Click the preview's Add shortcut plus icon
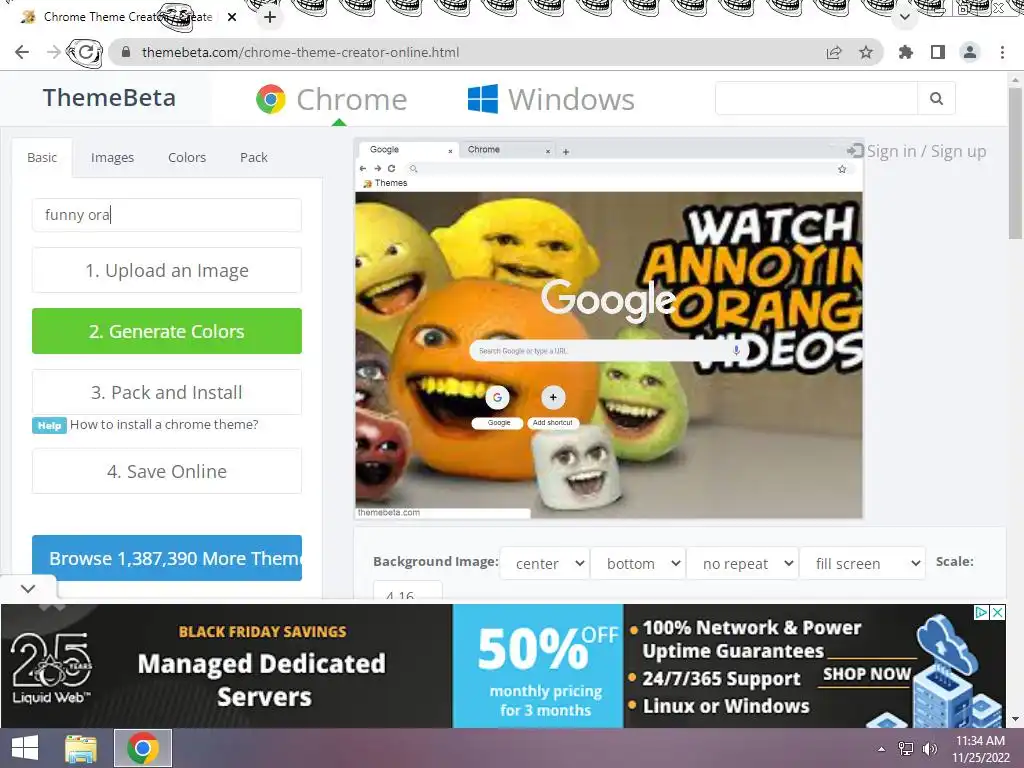 (553, 397)
